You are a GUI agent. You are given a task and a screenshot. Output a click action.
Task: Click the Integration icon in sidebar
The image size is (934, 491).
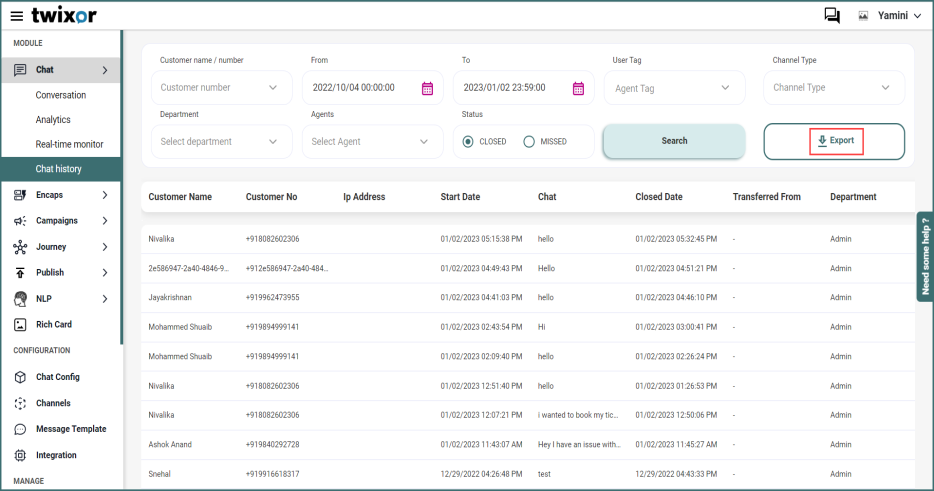[x=20, y=455]
